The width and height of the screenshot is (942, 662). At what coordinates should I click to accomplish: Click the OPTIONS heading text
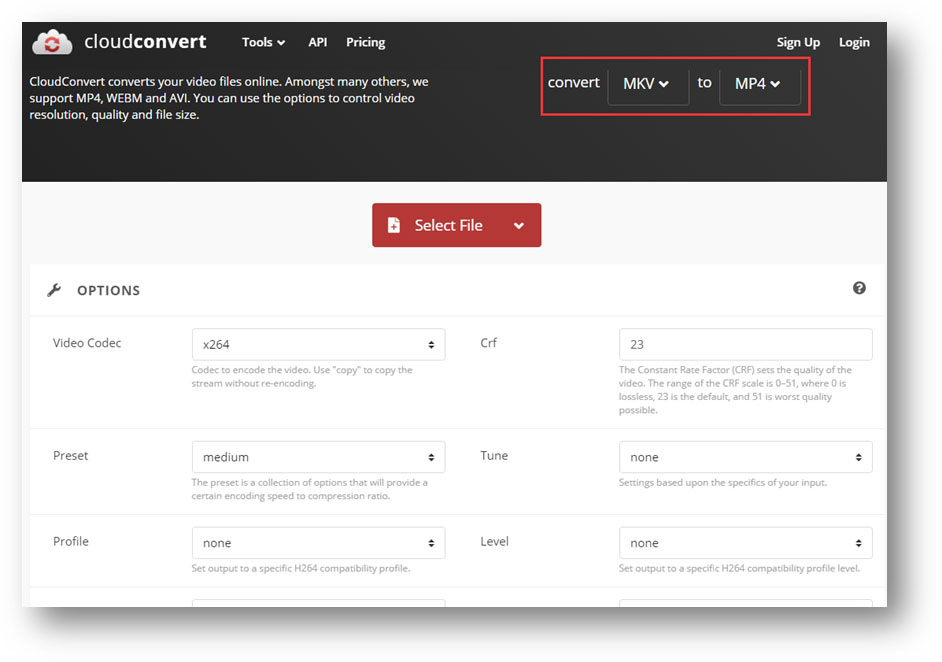[108, 291]
